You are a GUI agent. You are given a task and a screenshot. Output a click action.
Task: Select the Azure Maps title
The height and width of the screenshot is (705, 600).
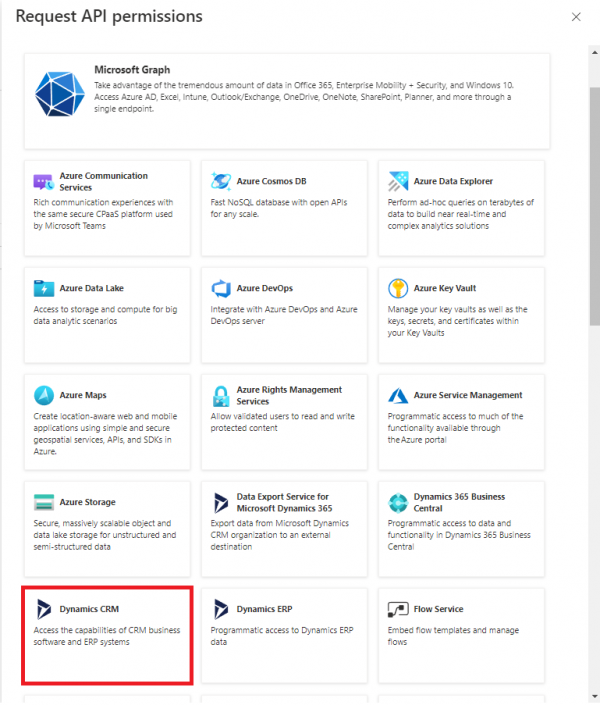pos(83,395)
